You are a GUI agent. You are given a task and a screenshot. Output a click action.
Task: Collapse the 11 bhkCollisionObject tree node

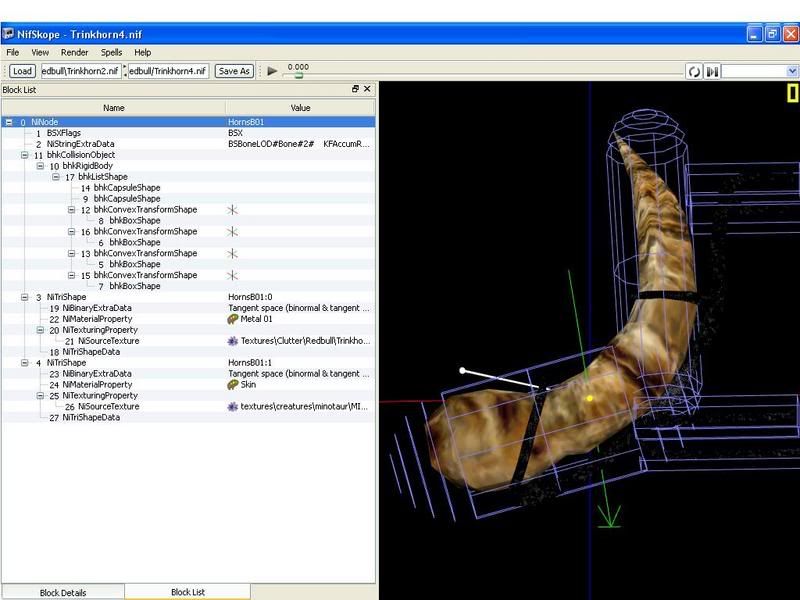(x=24, y=155)
